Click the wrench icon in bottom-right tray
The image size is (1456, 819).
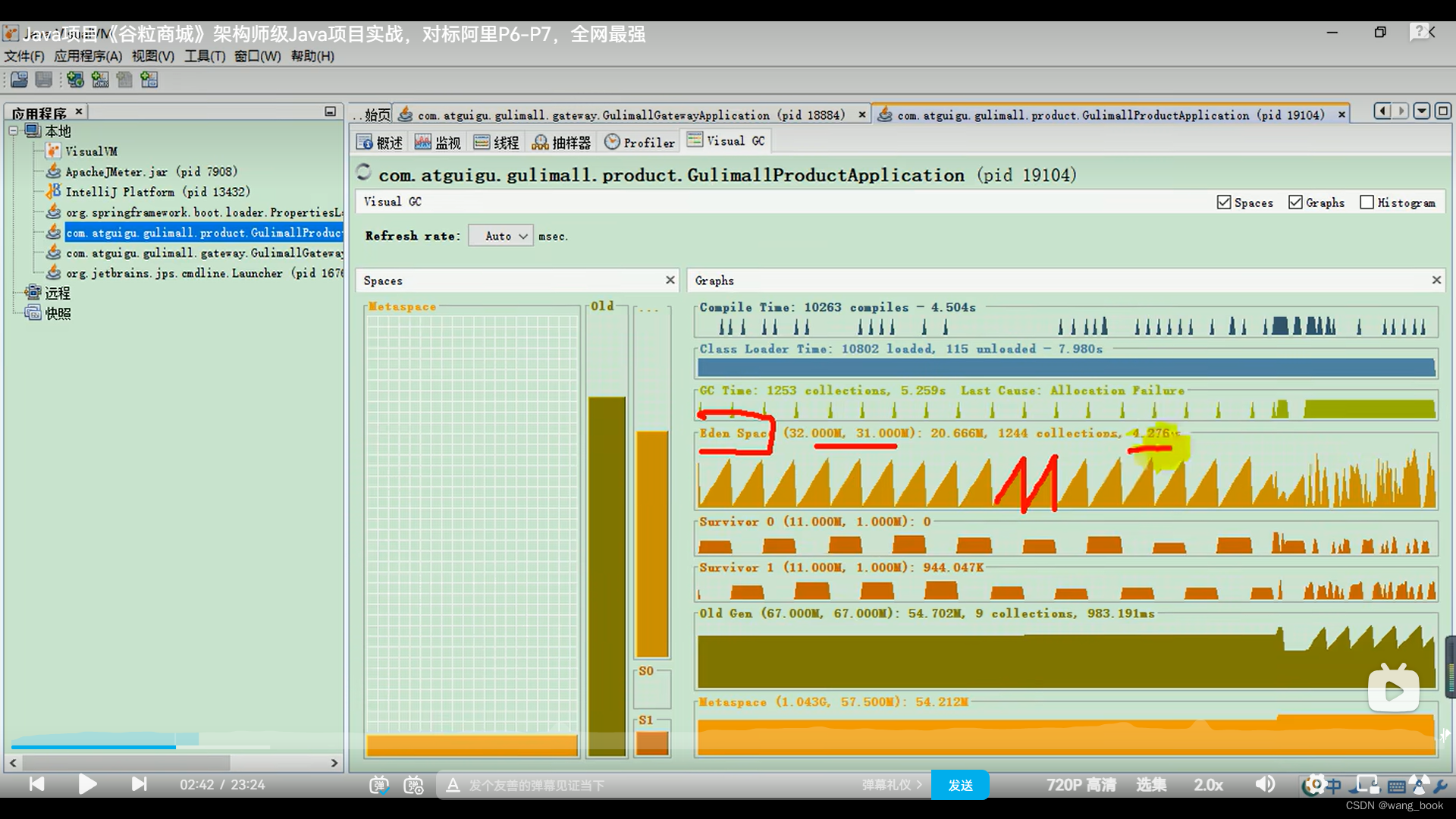[1441, 786]
